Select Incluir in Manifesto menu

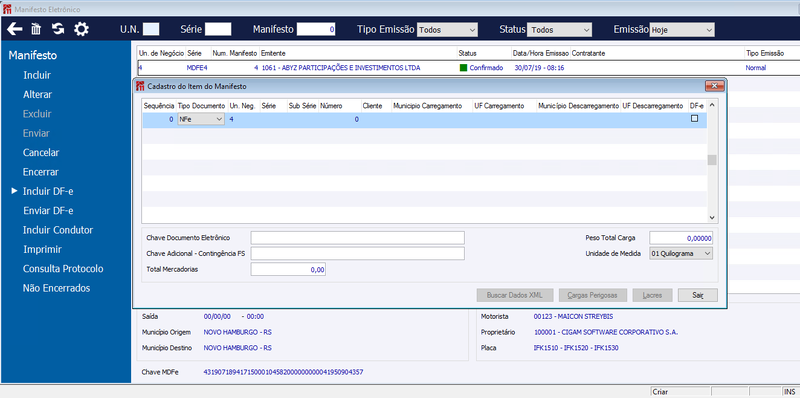(37, 75)
